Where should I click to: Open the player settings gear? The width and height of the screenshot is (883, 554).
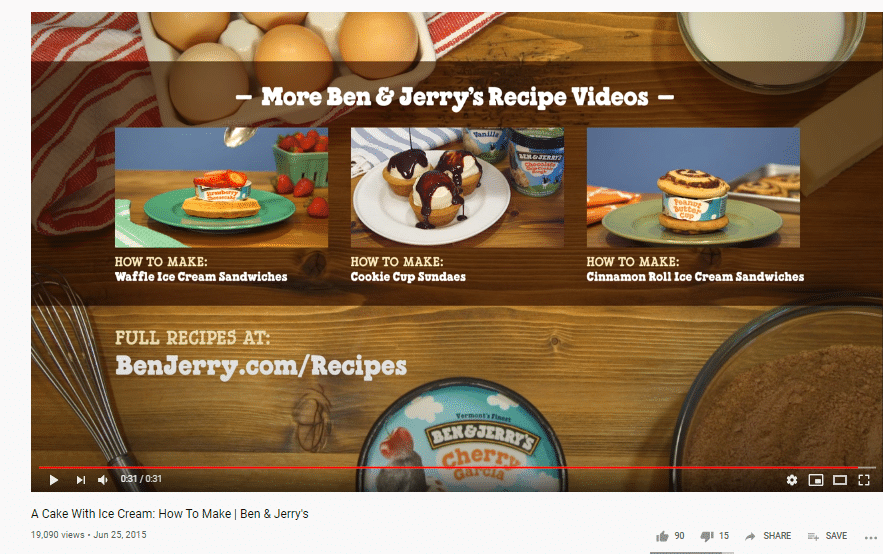(792, 480)
